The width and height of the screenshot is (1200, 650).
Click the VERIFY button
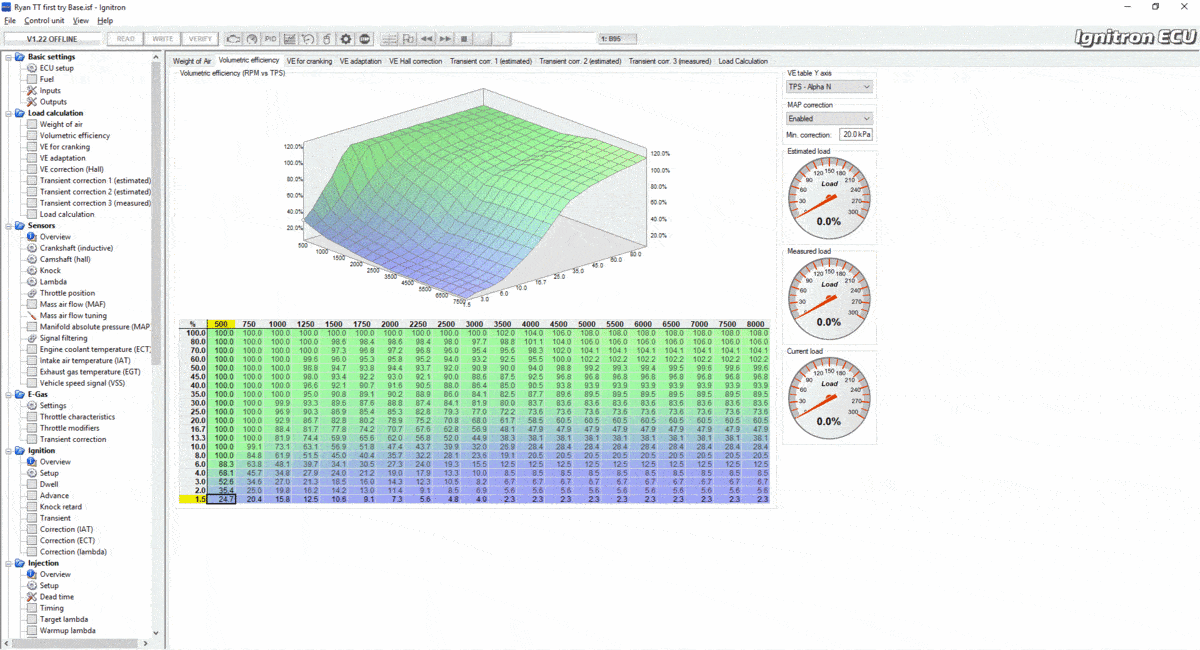point(200,39)
